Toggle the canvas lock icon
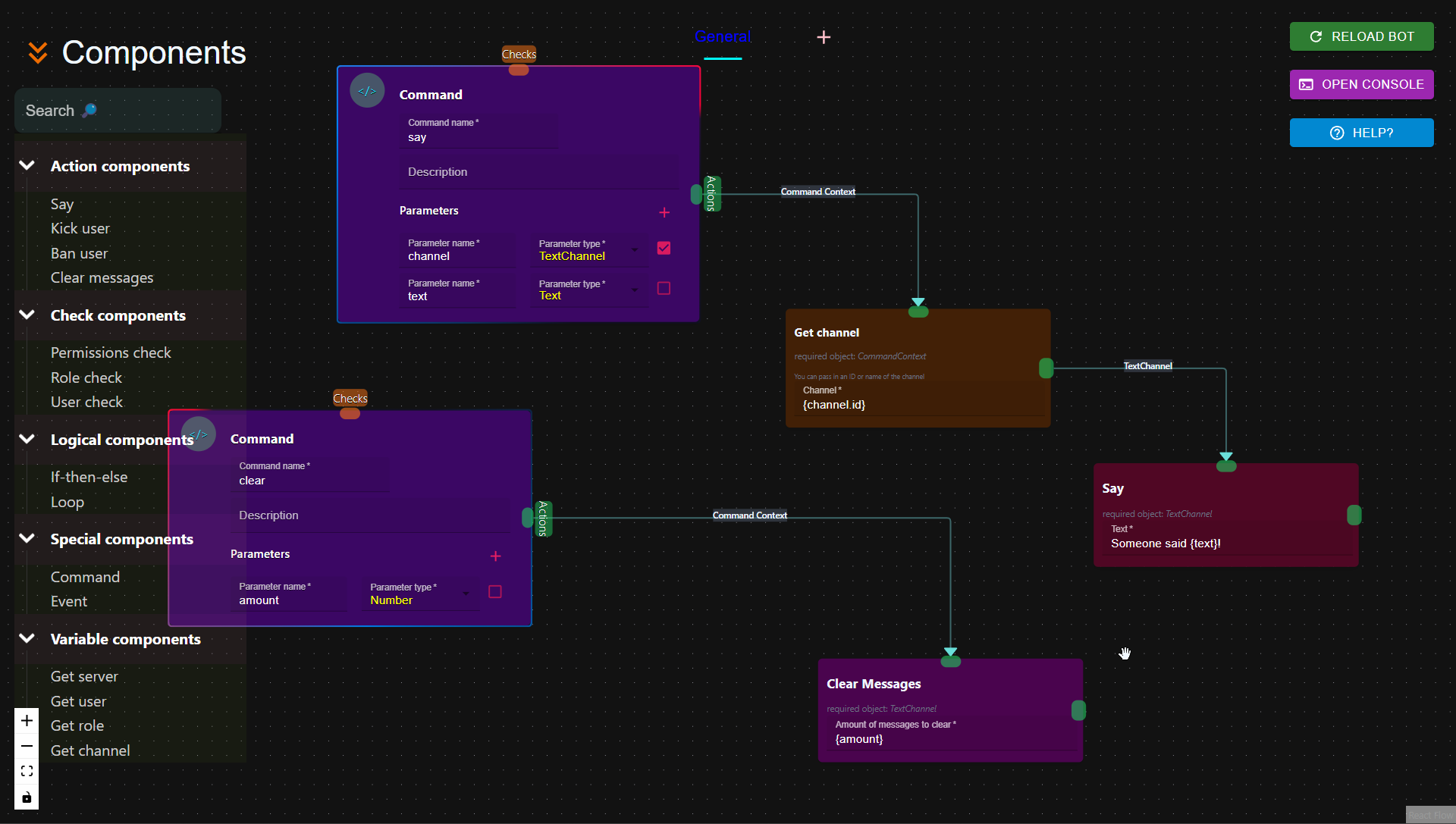The image size is (1456, 824). click(x=27, y=797)
